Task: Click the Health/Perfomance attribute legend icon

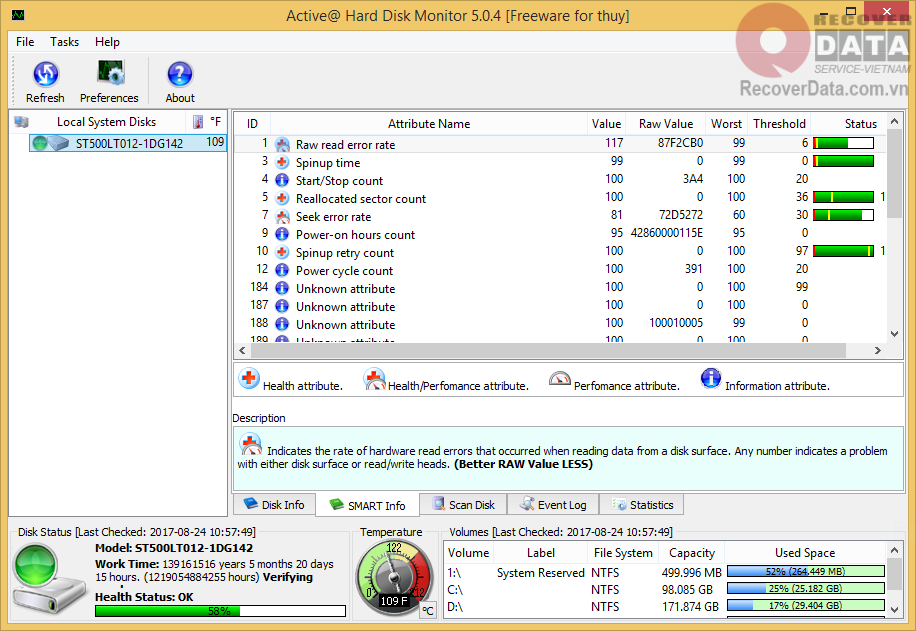Action: pyautogui.click(x=374, y=379)
